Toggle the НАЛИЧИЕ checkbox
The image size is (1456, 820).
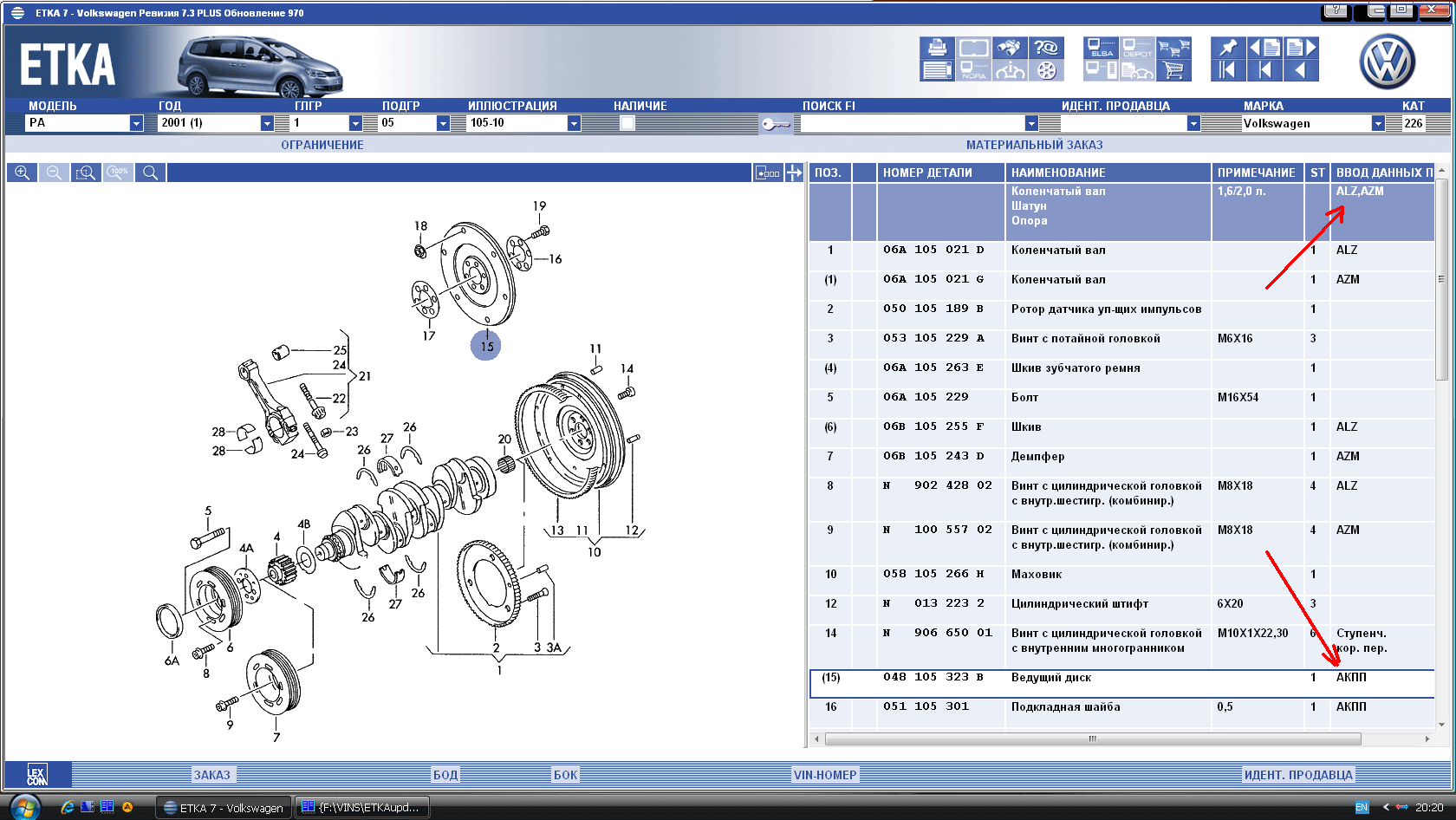(627, 123)
